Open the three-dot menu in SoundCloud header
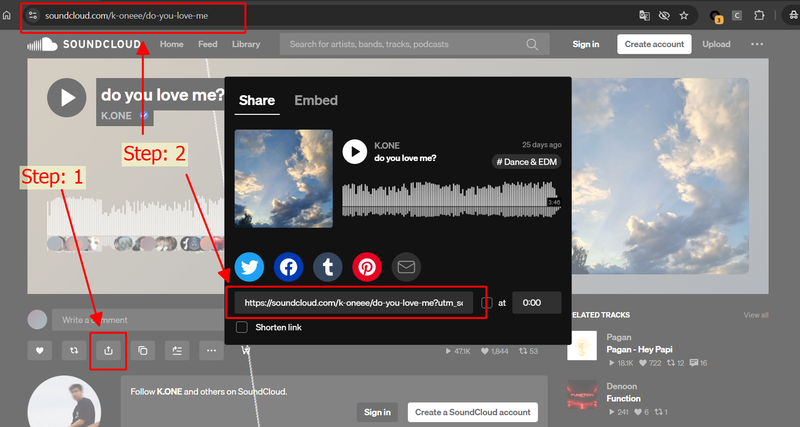The height and width of the screenshot is (427, 800). tap(757, 44)
